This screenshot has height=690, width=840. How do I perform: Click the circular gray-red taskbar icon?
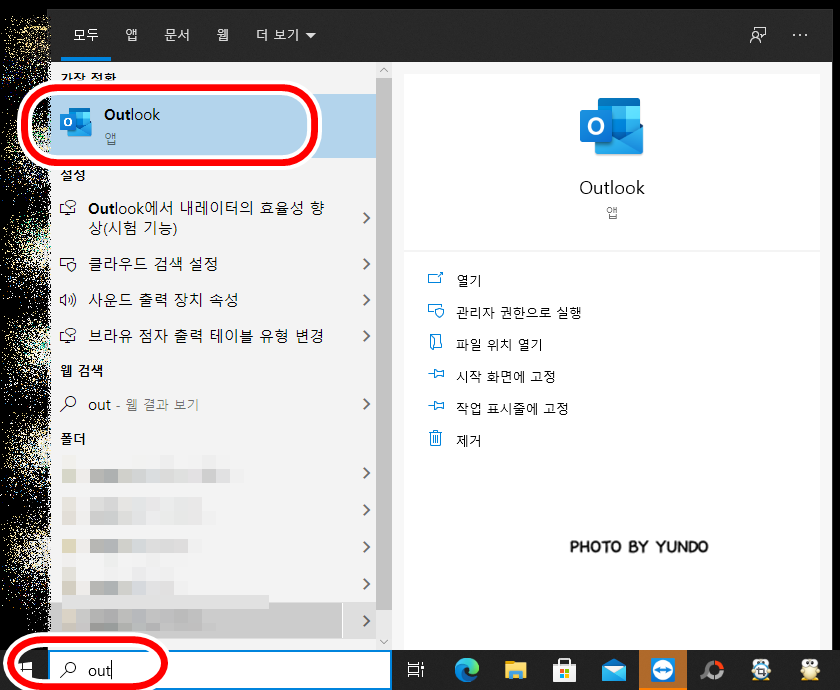point(712,670)
